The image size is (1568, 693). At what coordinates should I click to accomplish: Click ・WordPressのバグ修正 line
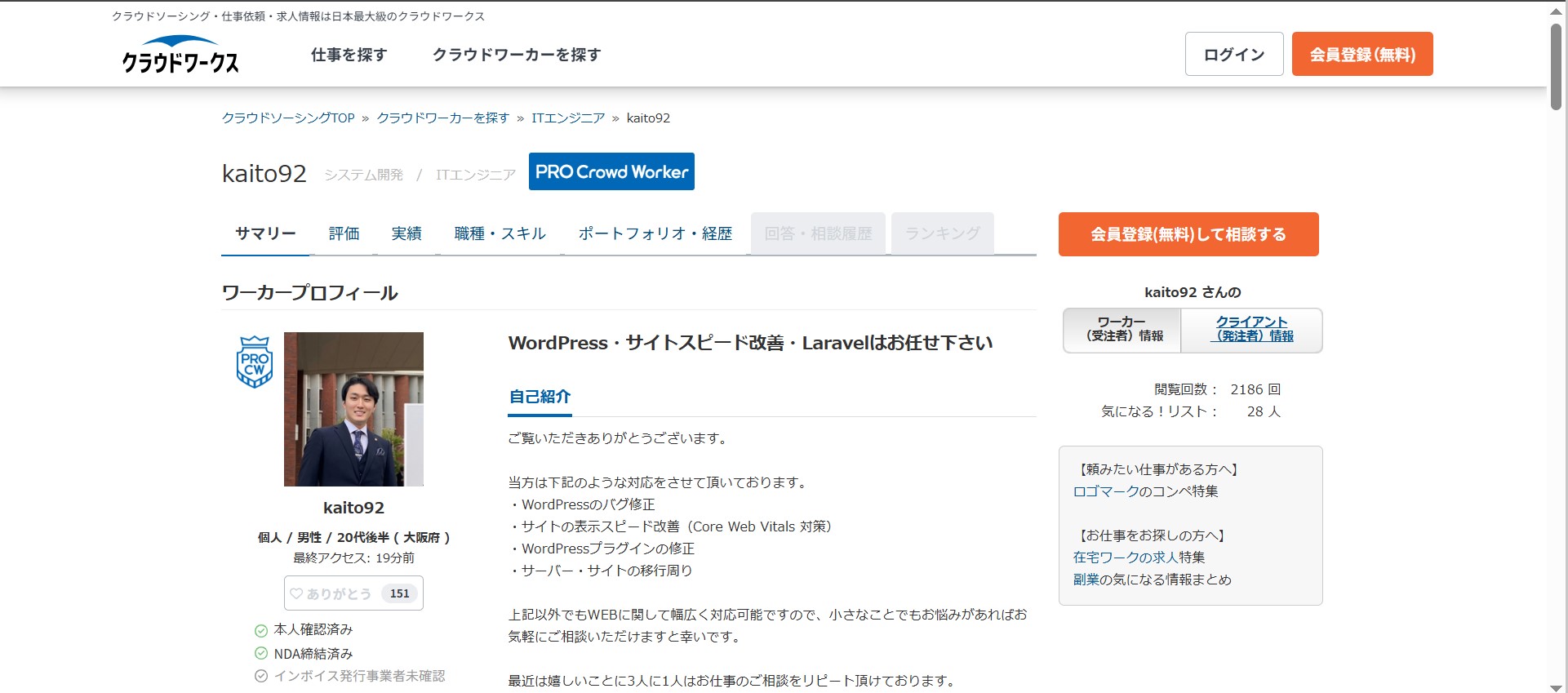581,504
